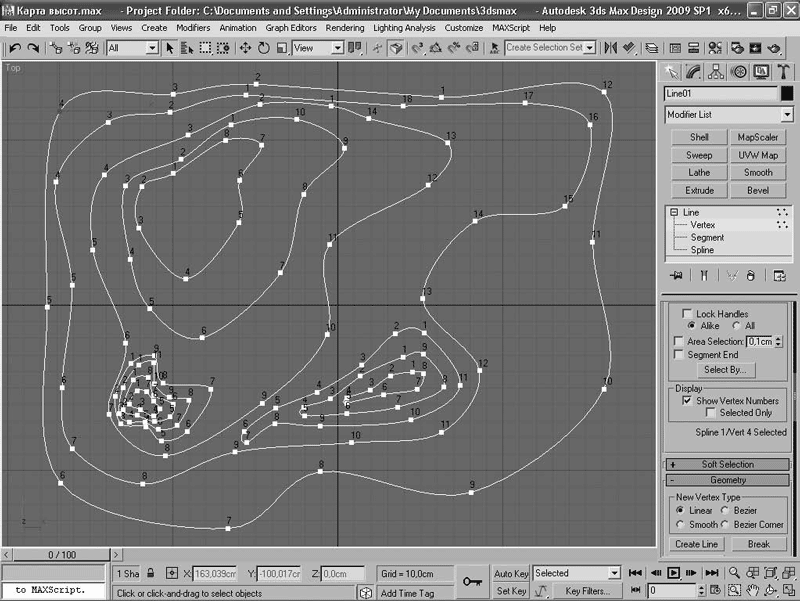This screenshot has height=601, width=800.
Task: Check the Selected Only checkbox
Action: pyautogui.click(x=710, y=412)
